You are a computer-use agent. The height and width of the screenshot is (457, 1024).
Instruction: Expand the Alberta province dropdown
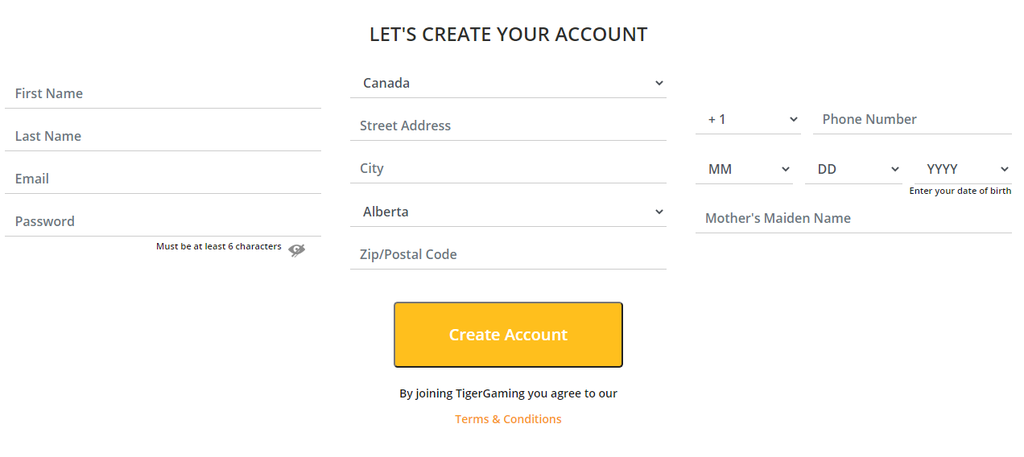pyautogui.click(x=508, y=212)
